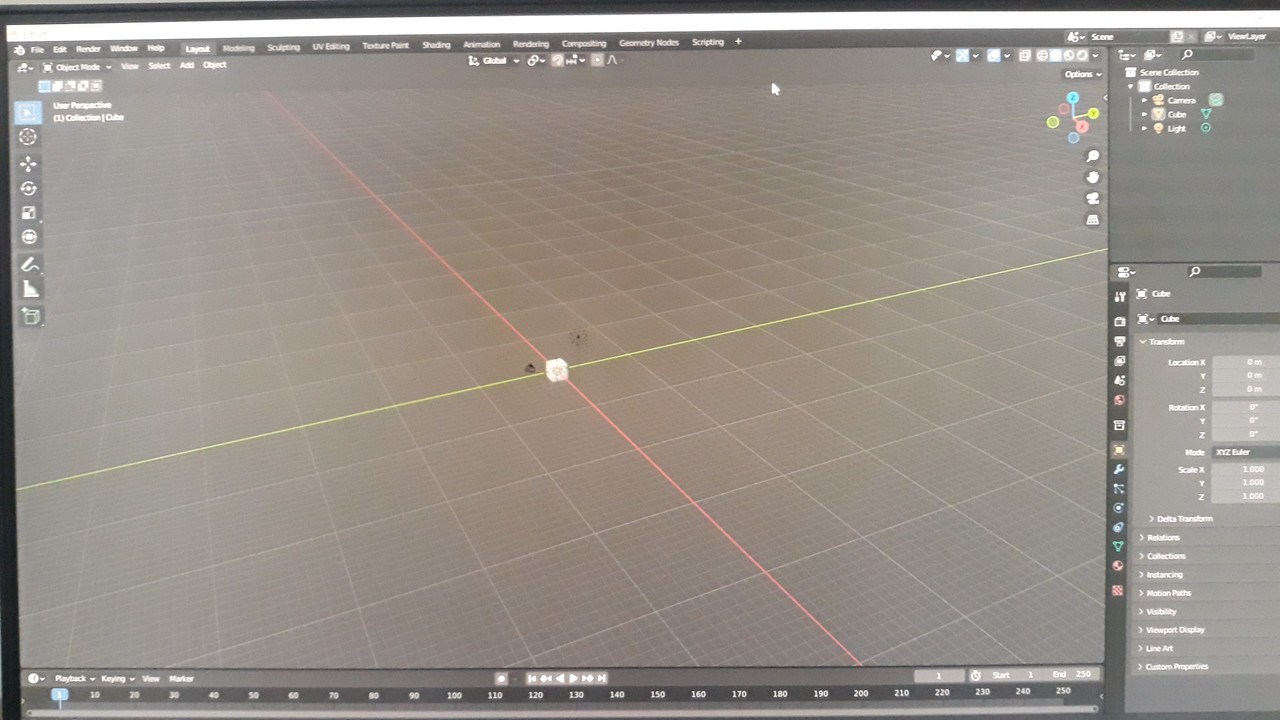
Task: Open the Render menu
Action: (x=88, y=49)
